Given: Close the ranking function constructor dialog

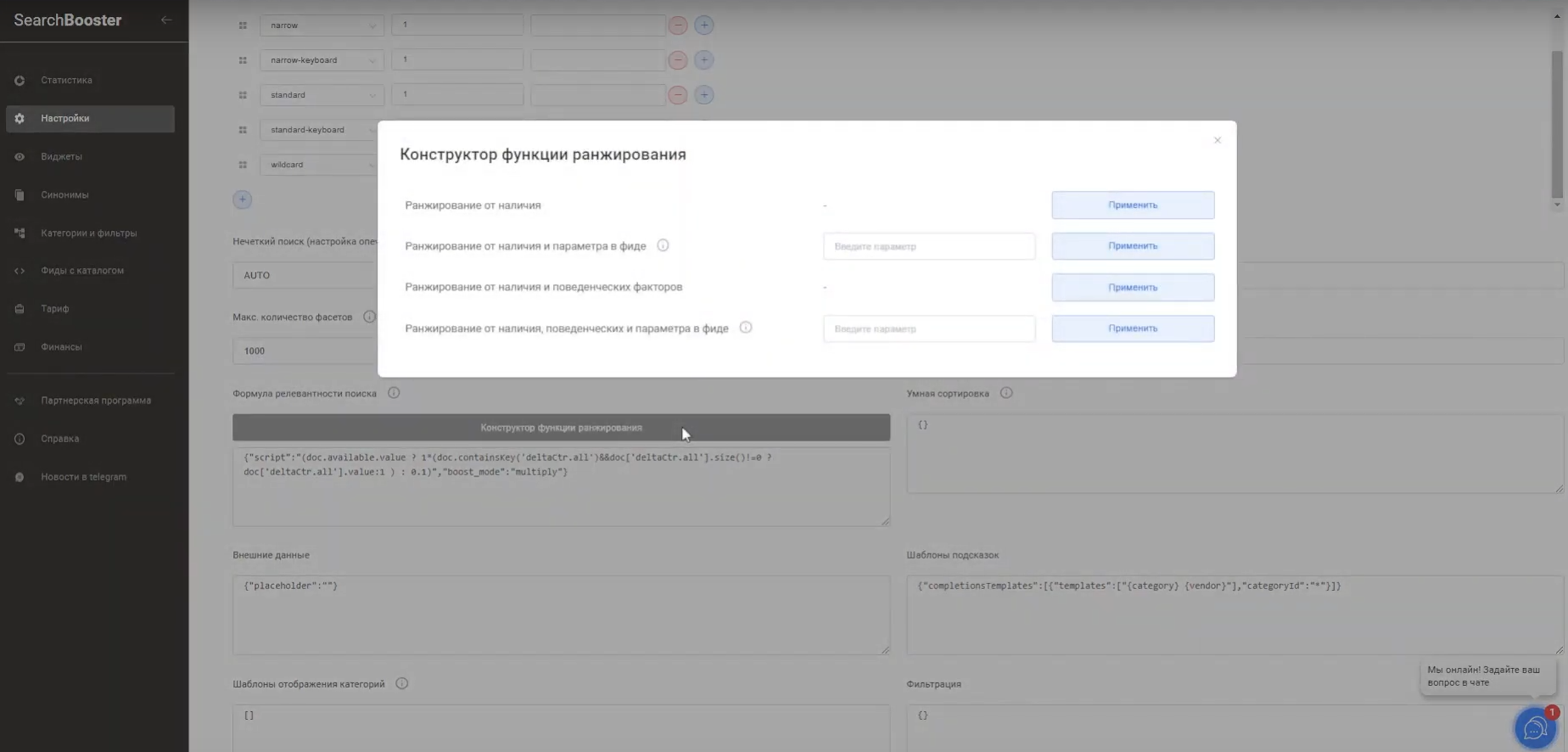Looking at the screenshot, I should [x=1217, y=140].
